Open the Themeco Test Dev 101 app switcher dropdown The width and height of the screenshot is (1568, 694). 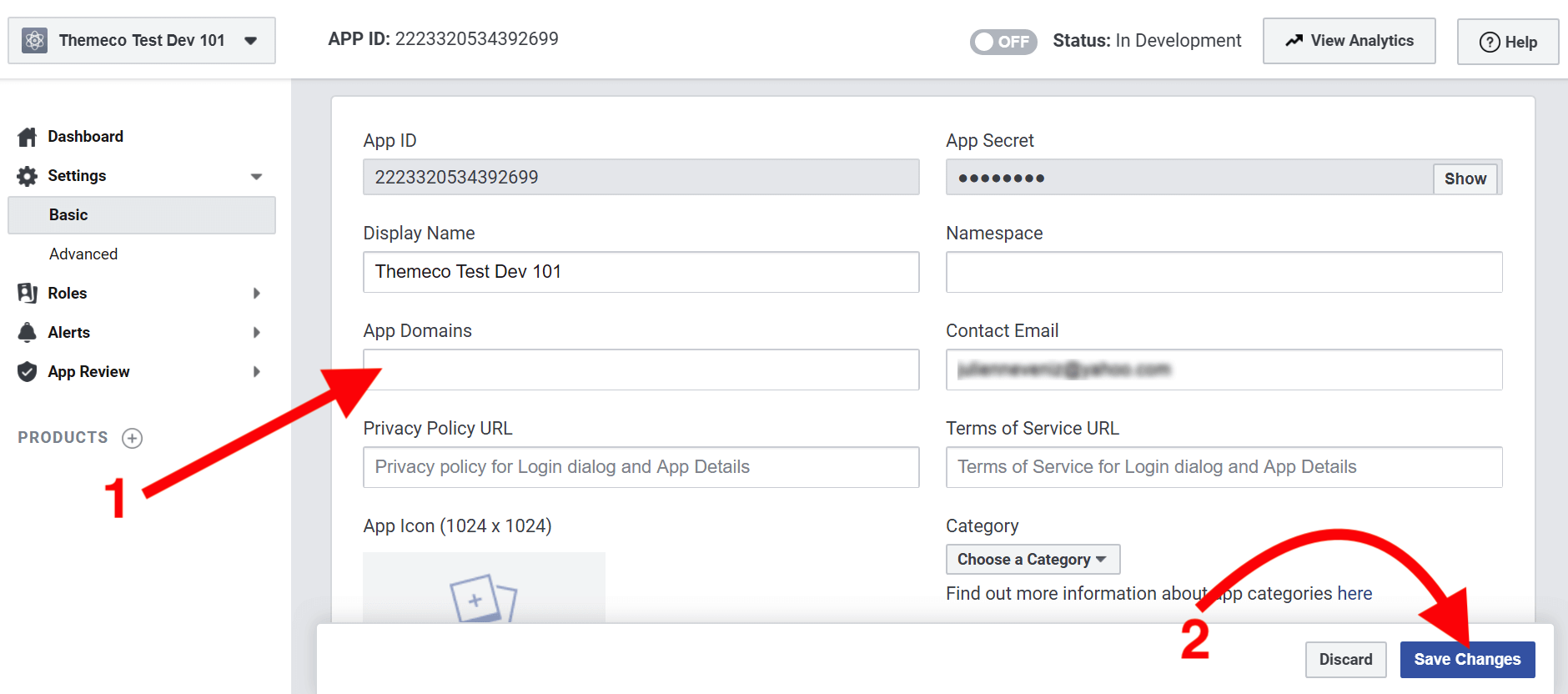(x=142, y=40)
